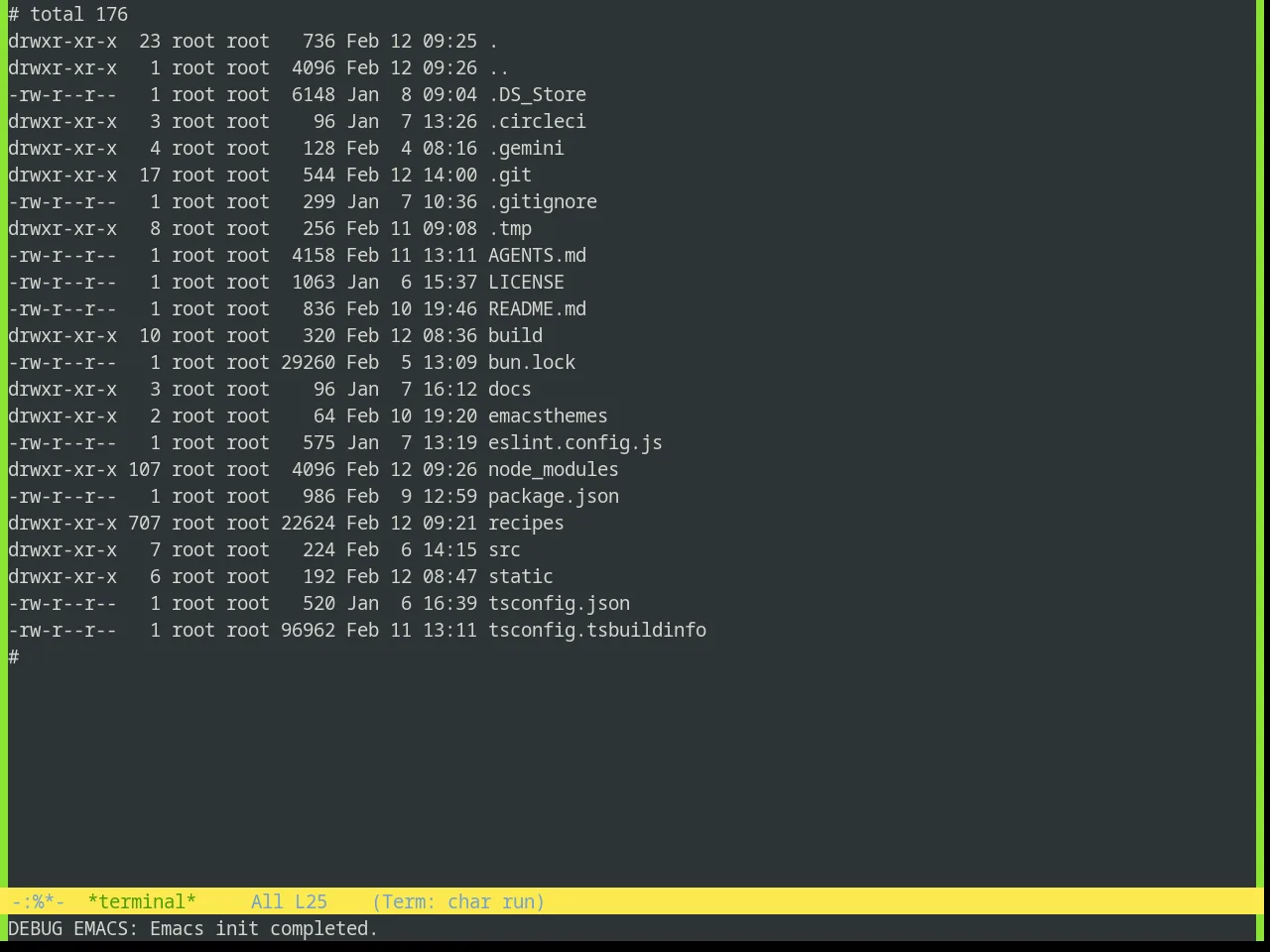Click the *terminal* buffer name in mode line
This screenshot has height=952, width=1270.
(142, 901)
